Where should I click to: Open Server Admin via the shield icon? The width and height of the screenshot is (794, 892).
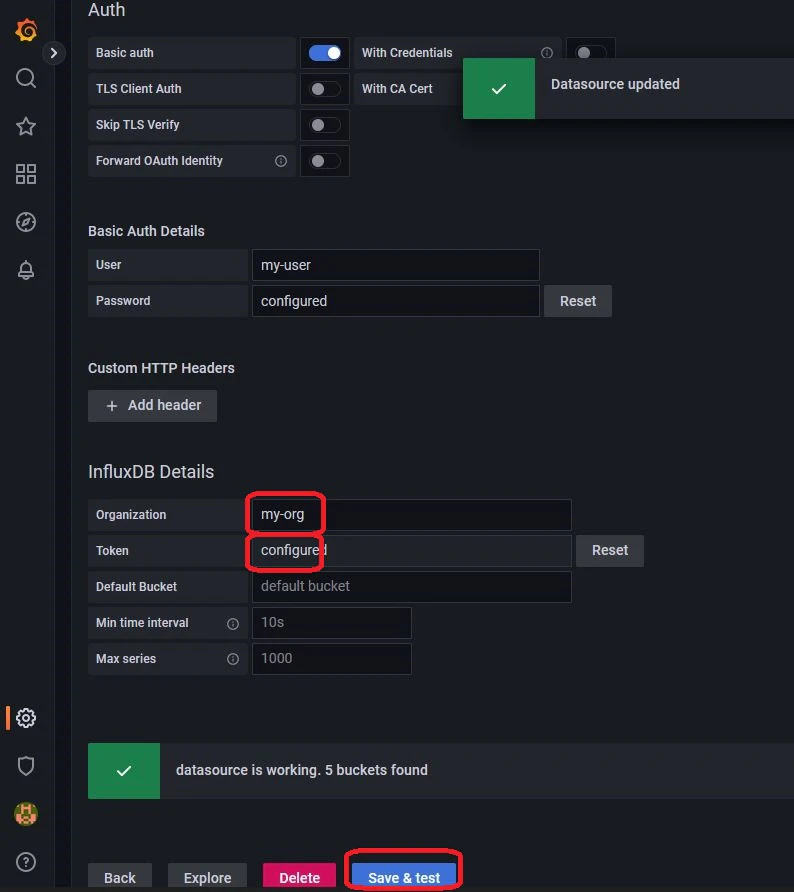click(26, 766)
